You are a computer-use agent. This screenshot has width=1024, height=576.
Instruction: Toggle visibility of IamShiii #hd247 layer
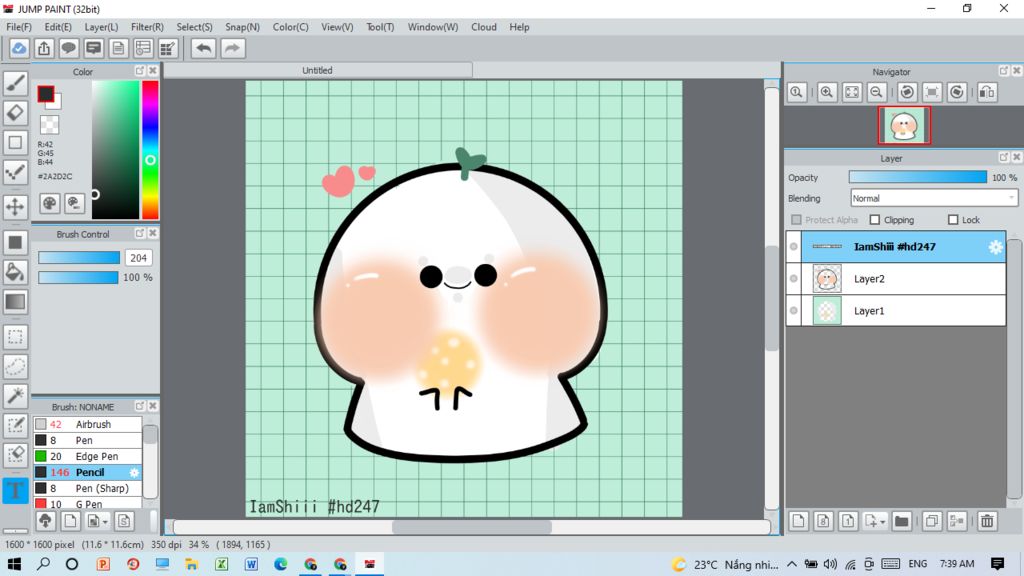point(793,247)
